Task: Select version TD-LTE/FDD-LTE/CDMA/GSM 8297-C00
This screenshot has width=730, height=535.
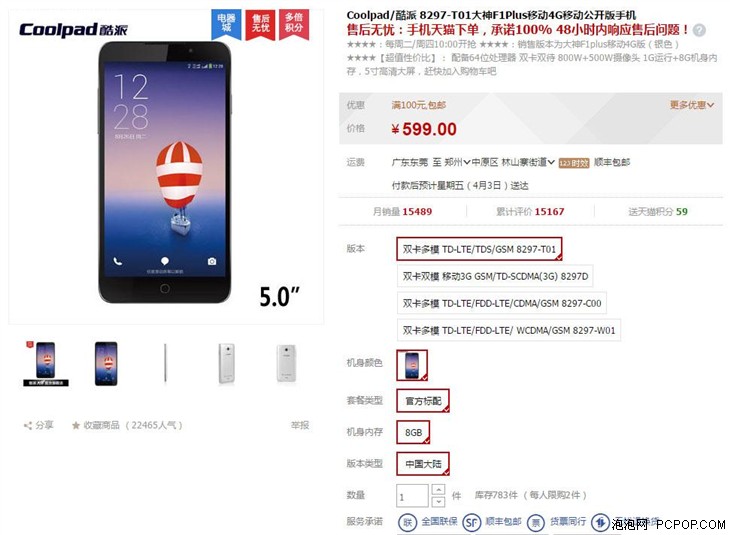Action: pos(501,303)
